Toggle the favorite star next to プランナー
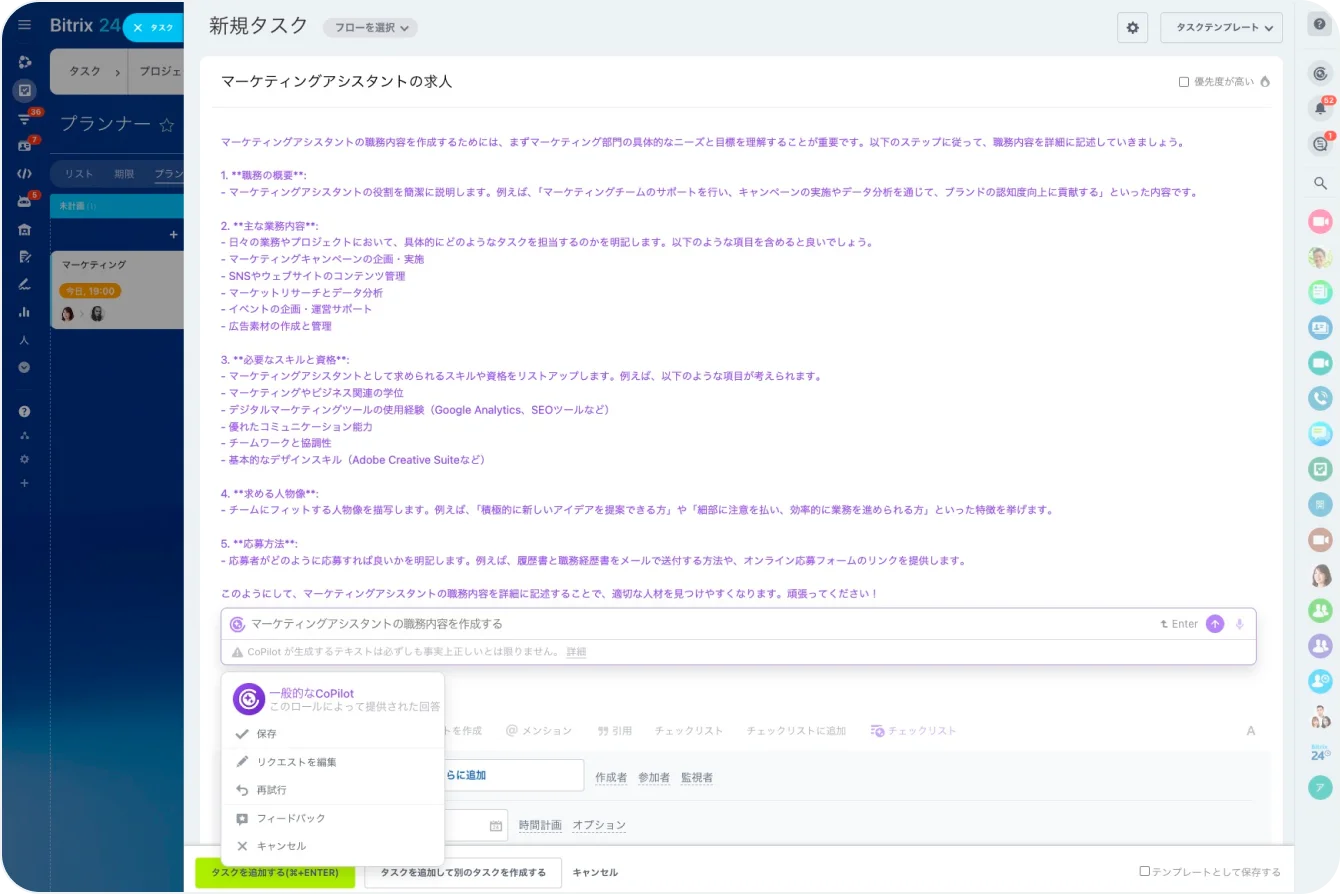The height and width of the screenshot is (894, 1340). click(167, 126)
